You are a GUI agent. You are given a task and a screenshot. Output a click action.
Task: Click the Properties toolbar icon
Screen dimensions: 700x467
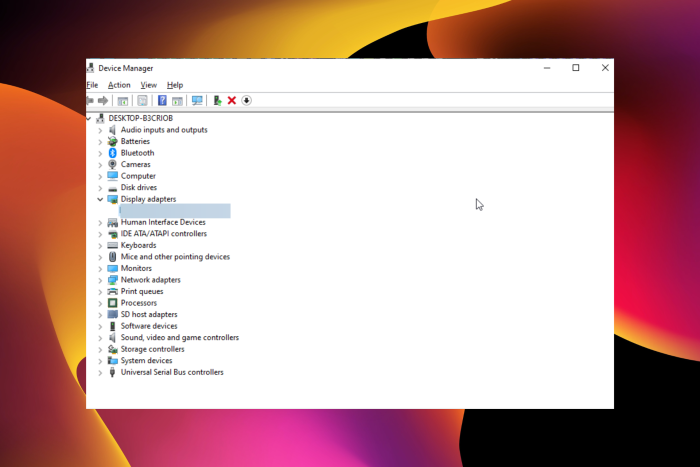pos(142,101)
